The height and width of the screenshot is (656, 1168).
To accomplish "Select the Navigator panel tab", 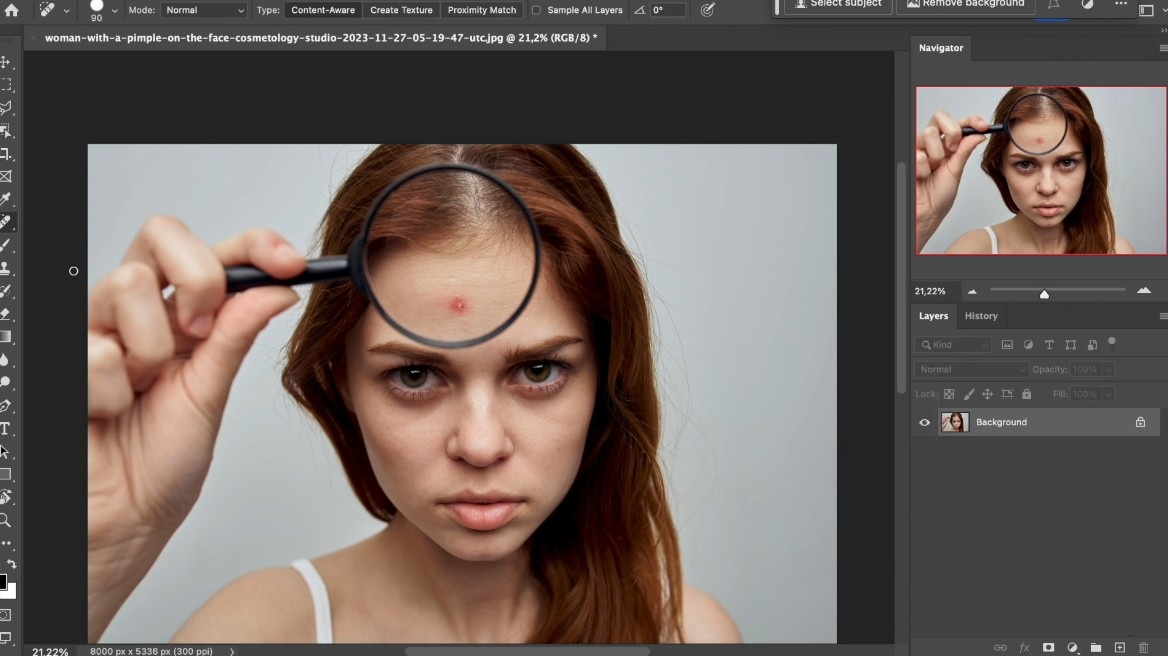I will tap(941, 48).
